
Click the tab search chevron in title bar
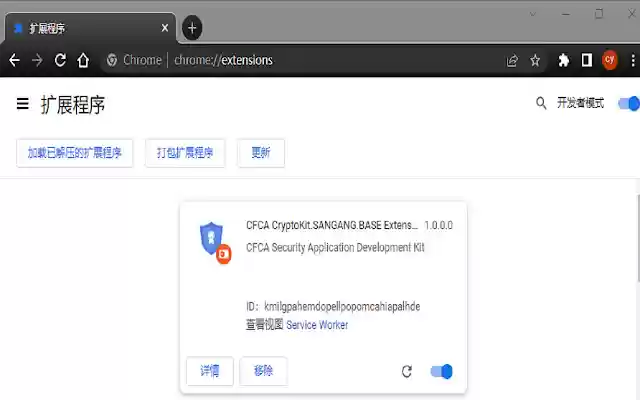pyautogui.click(x=533, y=14)
